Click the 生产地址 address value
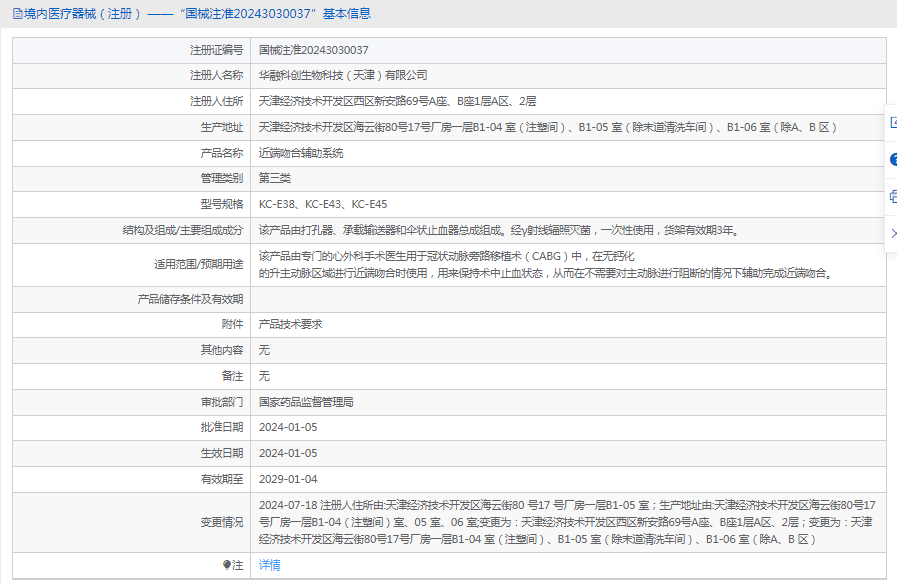The image size is (897, 585). (547, 127)
